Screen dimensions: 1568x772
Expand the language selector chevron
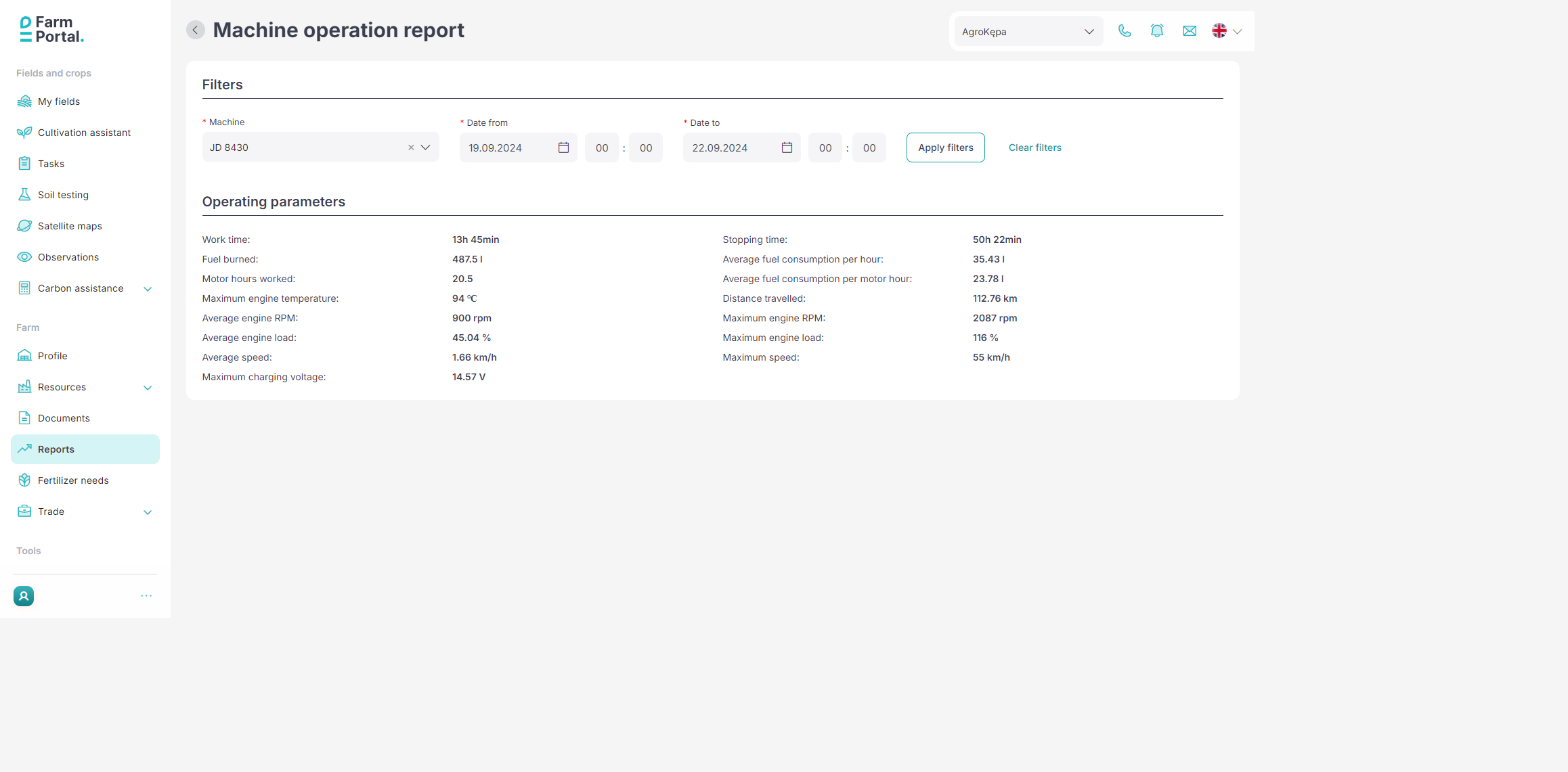1238,32
